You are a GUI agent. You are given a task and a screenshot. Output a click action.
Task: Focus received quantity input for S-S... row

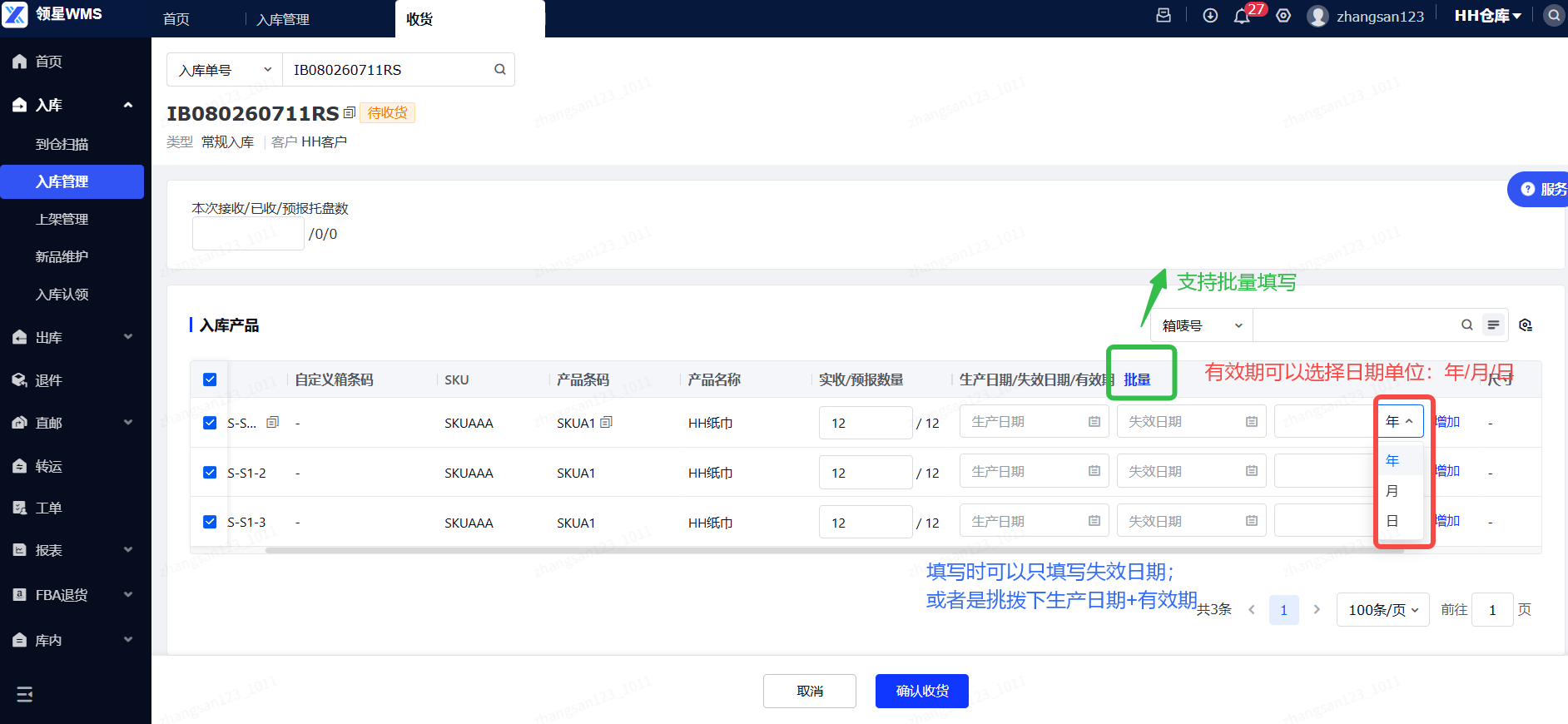click(866, 423)
